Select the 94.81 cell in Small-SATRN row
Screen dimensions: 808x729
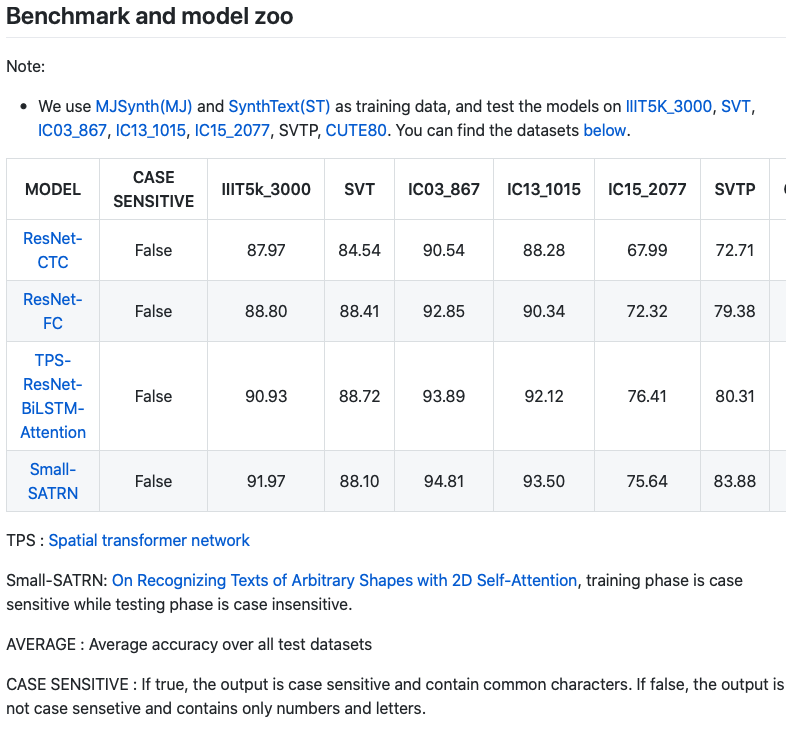[x=444, y=481]
